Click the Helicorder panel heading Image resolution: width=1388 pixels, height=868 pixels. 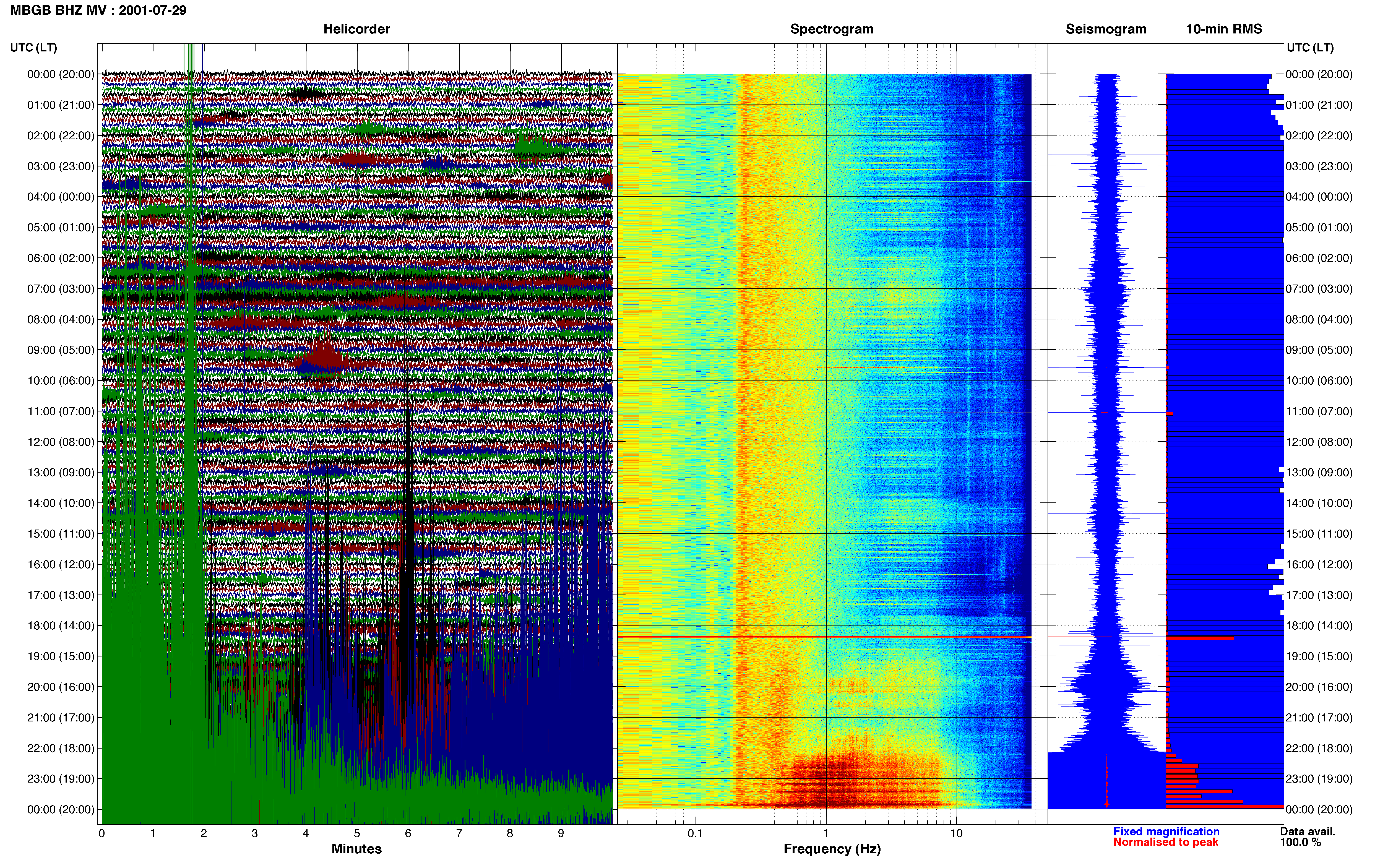[356, 29]
